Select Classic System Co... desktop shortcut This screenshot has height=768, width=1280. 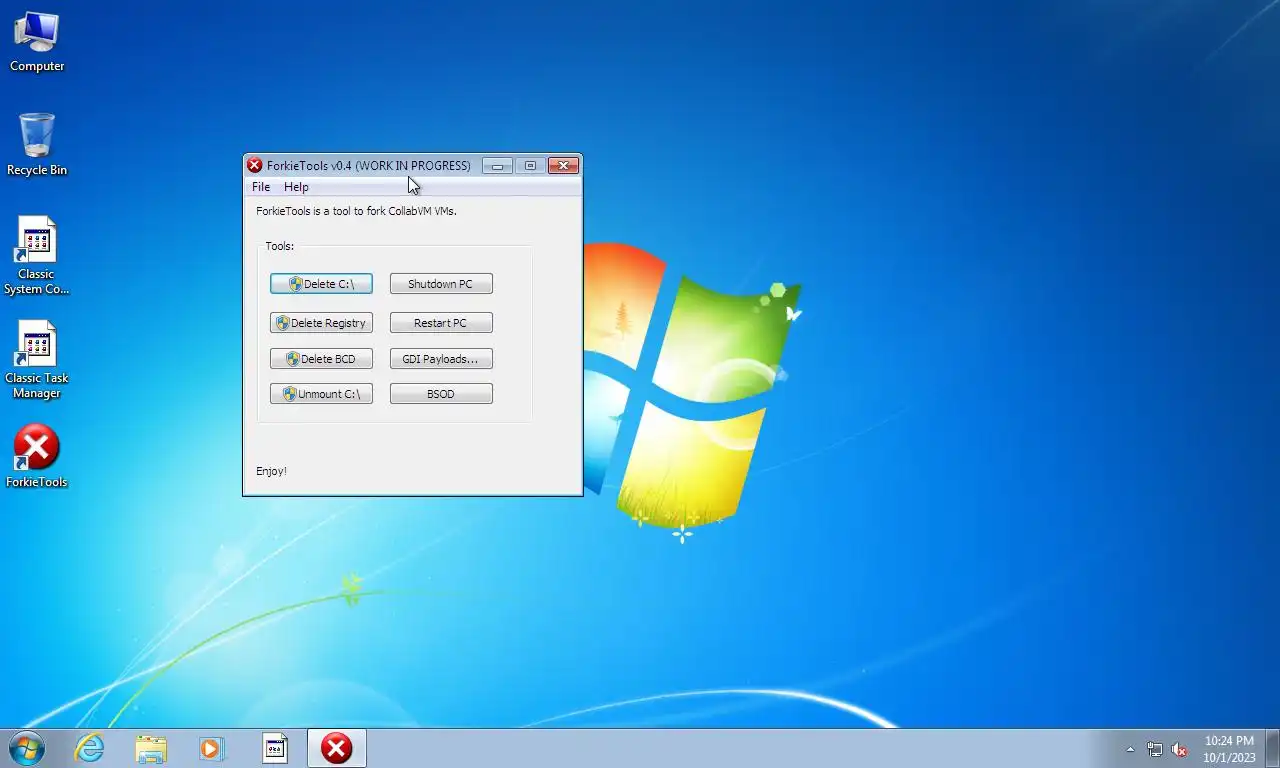[37, 256]
